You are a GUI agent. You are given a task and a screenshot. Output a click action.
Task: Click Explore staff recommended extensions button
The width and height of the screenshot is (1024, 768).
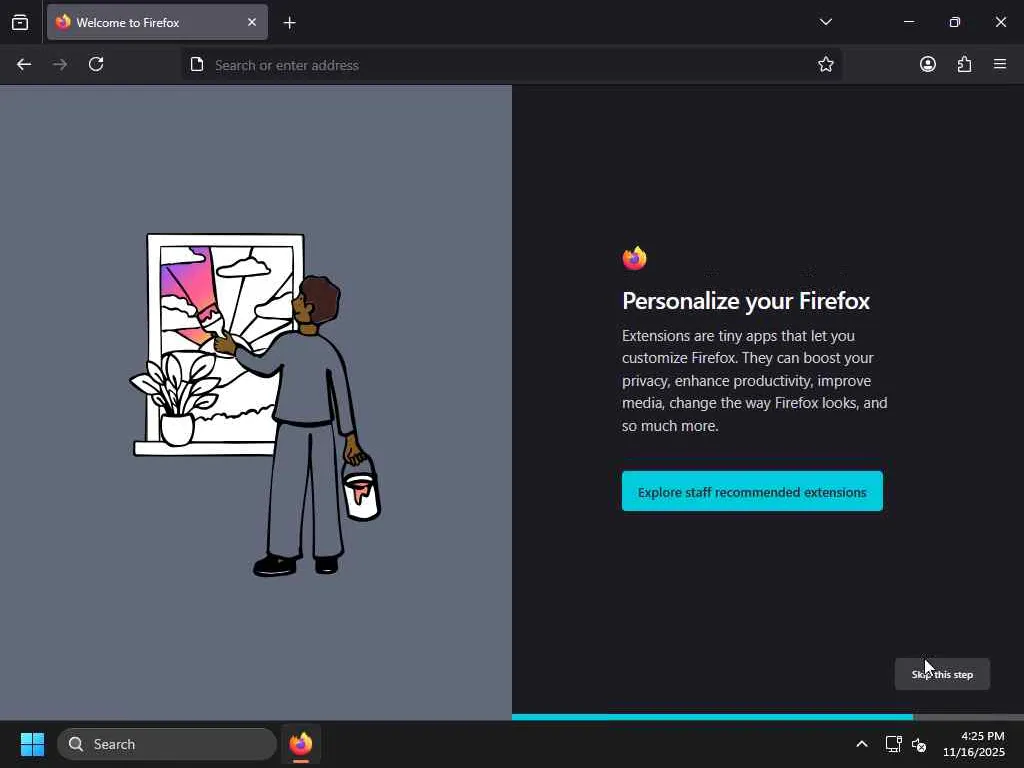752,491
